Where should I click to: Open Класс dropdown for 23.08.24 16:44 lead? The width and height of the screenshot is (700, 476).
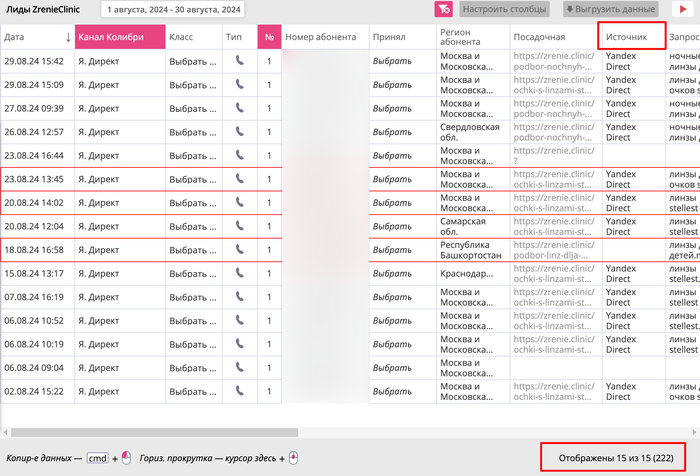193,155
